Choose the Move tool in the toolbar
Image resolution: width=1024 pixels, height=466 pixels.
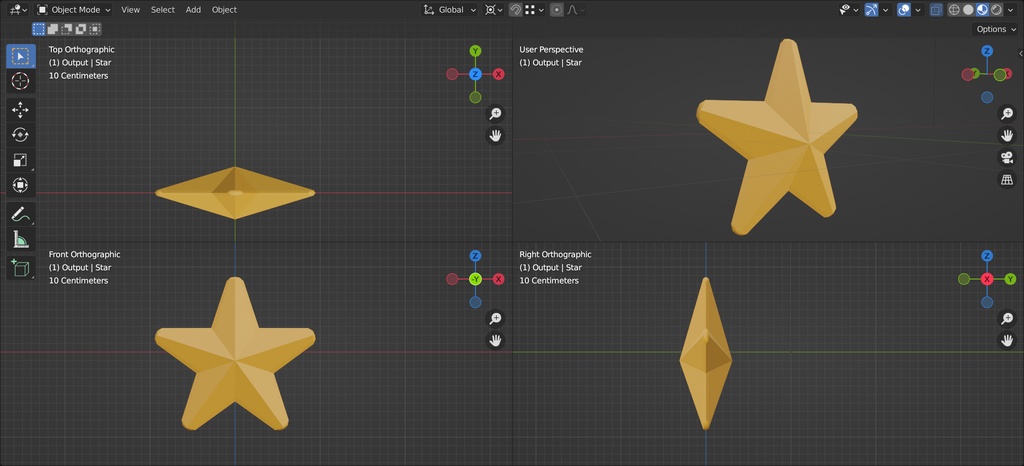[20, 110]
